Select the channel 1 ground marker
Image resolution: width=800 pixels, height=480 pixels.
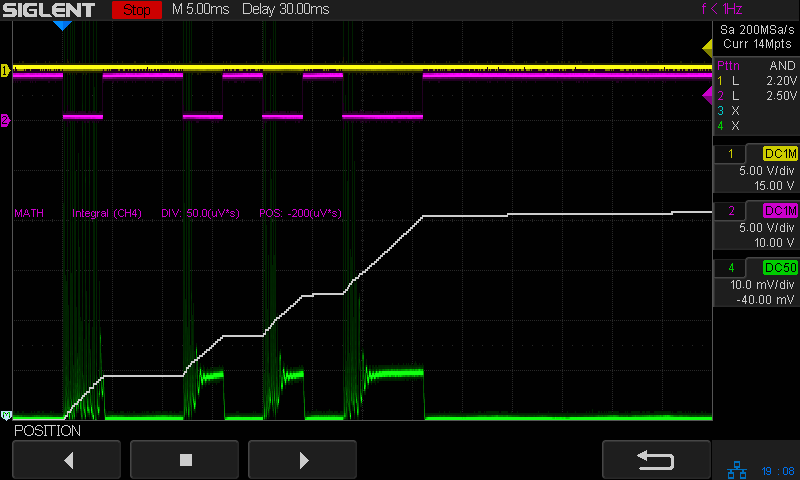tap(5, 71)
